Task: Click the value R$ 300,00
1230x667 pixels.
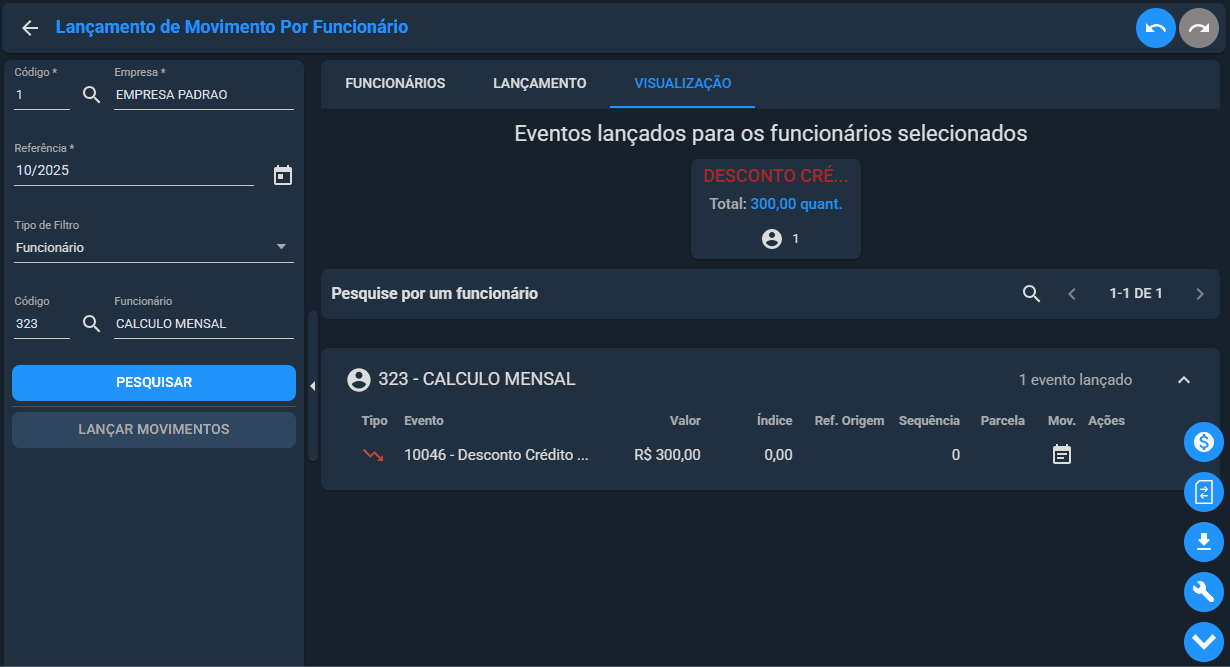Action: pos(667,455)
